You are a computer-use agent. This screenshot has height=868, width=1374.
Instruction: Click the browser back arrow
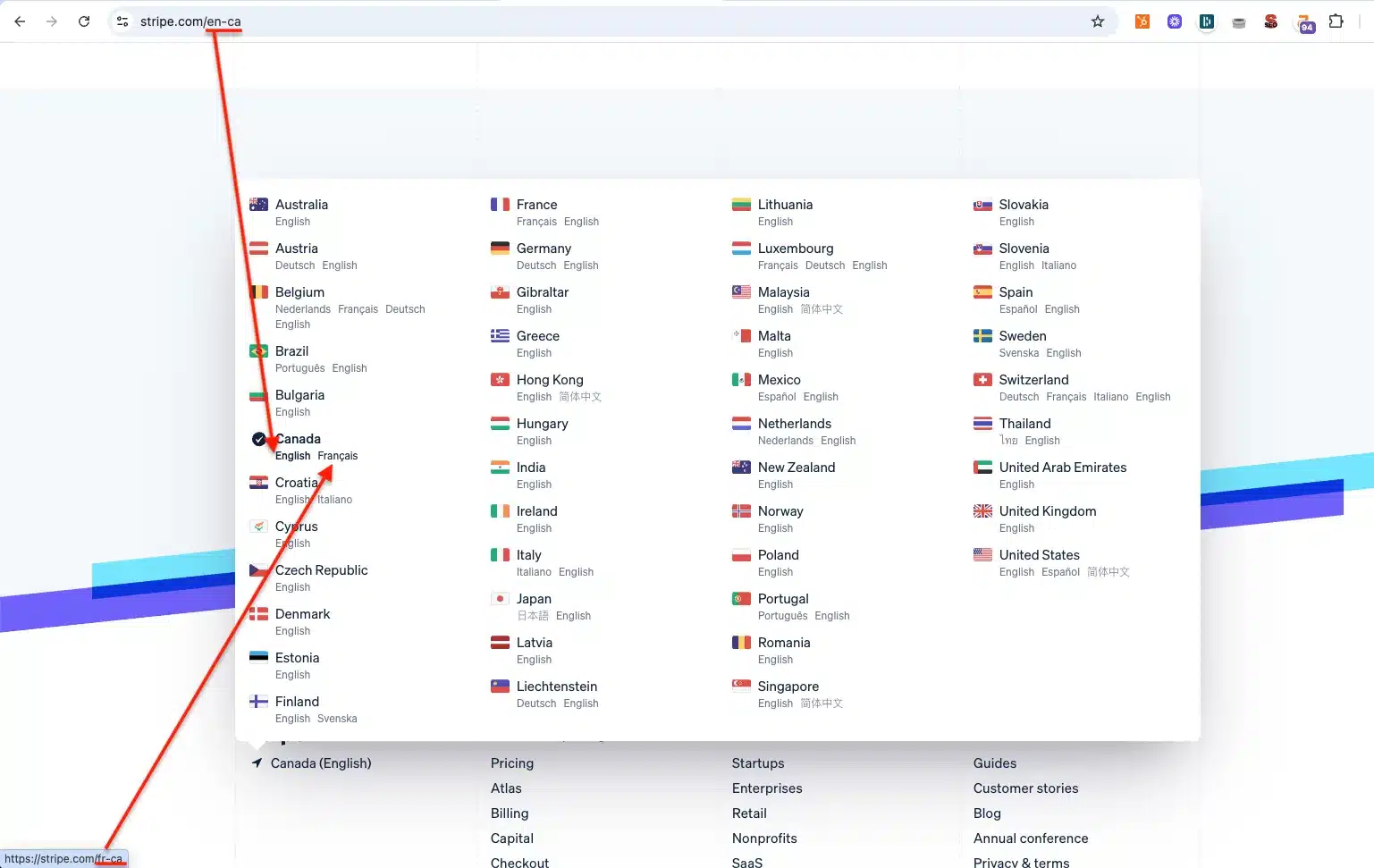tap(20, 21)
